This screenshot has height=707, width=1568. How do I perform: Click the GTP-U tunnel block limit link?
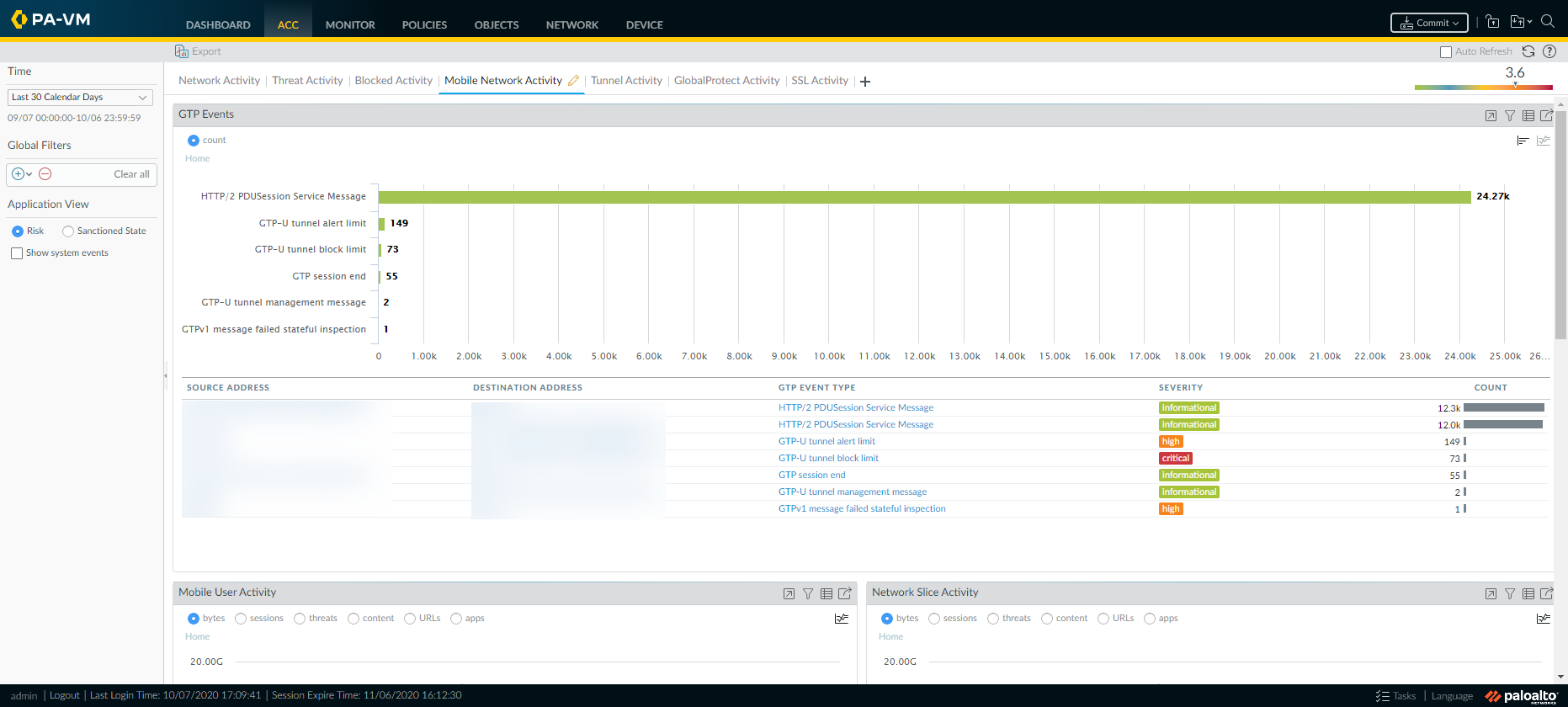[x=828, y=459]
